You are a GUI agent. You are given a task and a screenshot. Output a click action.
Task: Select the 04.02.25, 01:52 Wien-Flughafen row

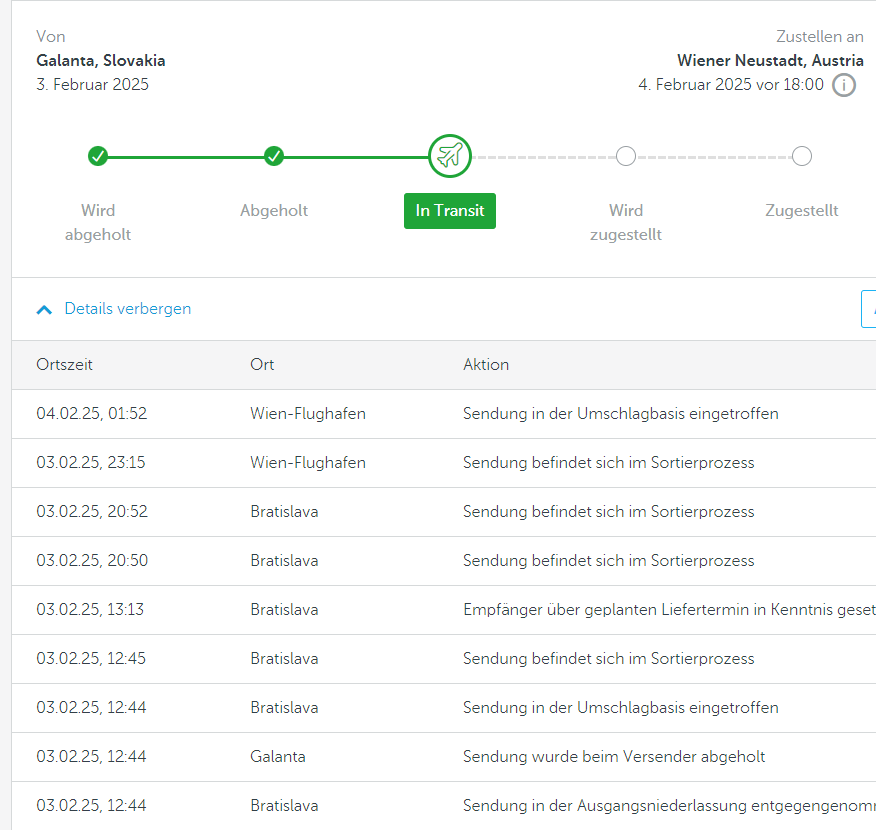(440, 414)
